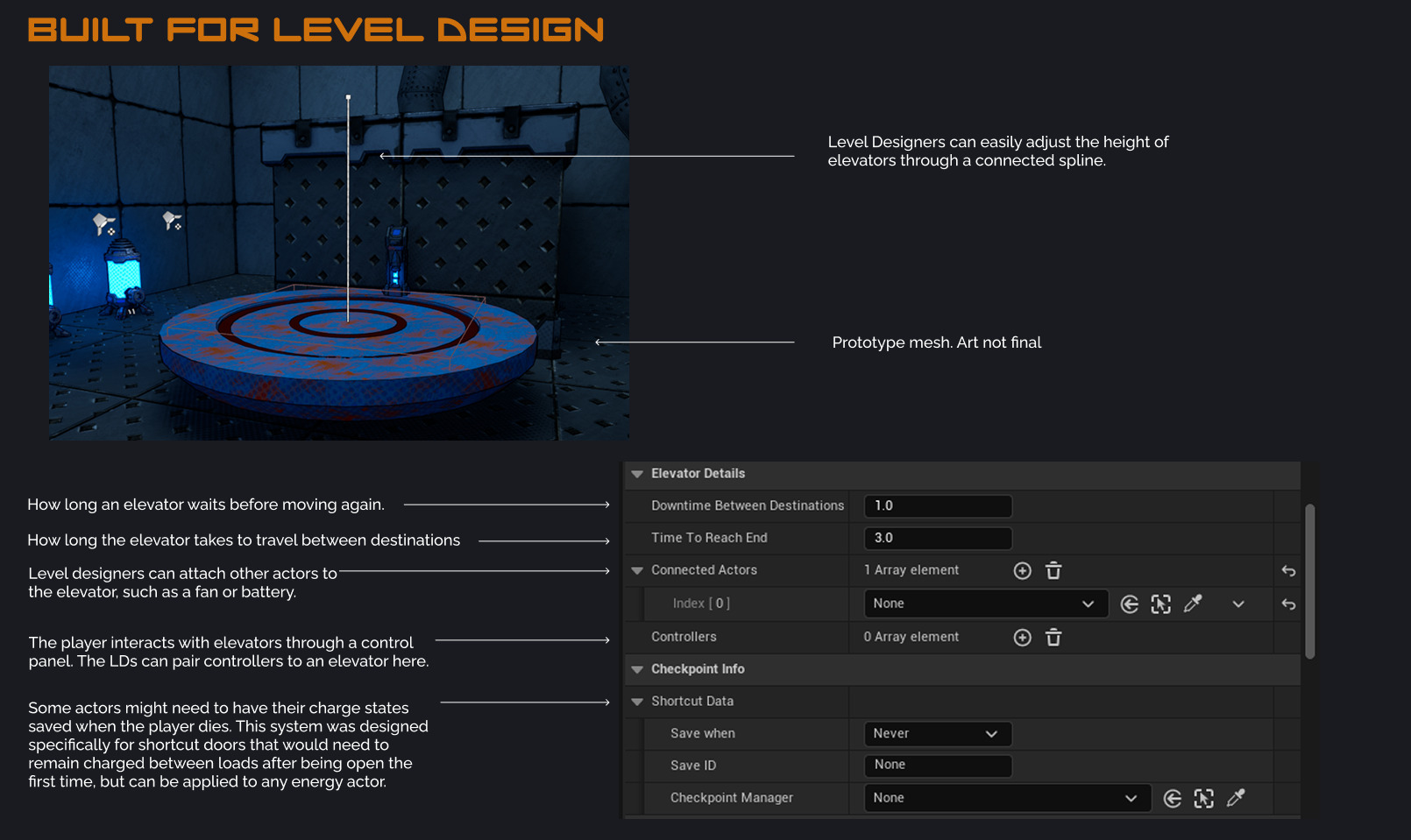Pick Checkpoint Manager actor with eyedropper
Image resolution: width=1411 pixels, height=840 pixels.
[x=1236, y=799]
